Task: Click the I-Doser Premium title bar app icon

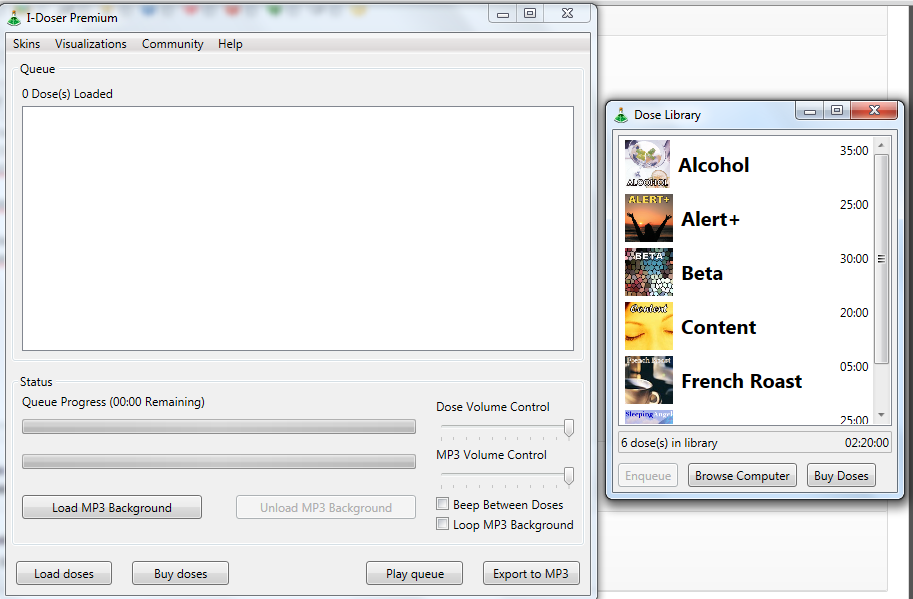Action: pos(14,18)
